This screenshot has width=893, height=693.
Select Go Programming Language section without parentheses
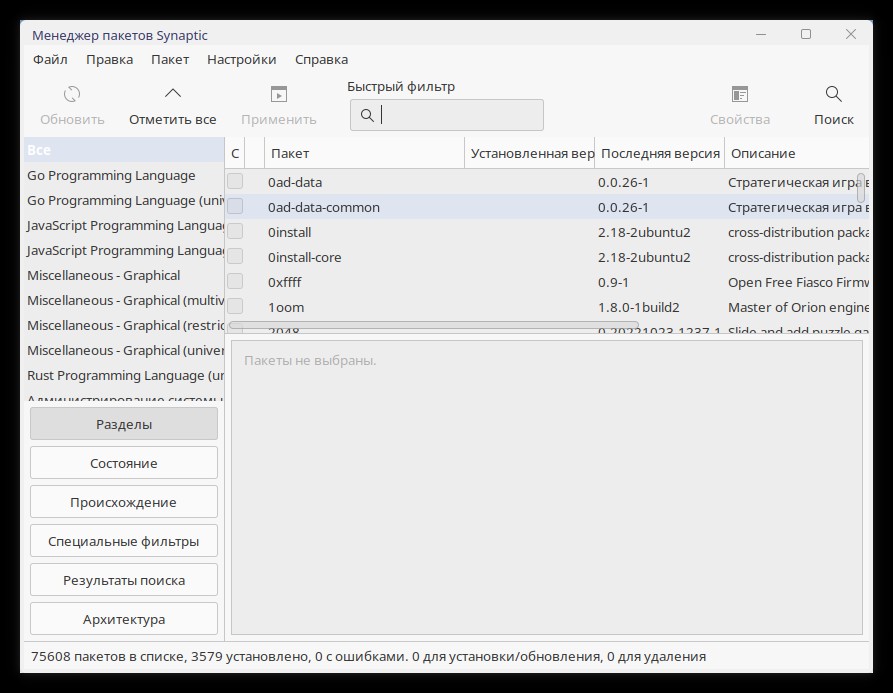pos(124,175)
